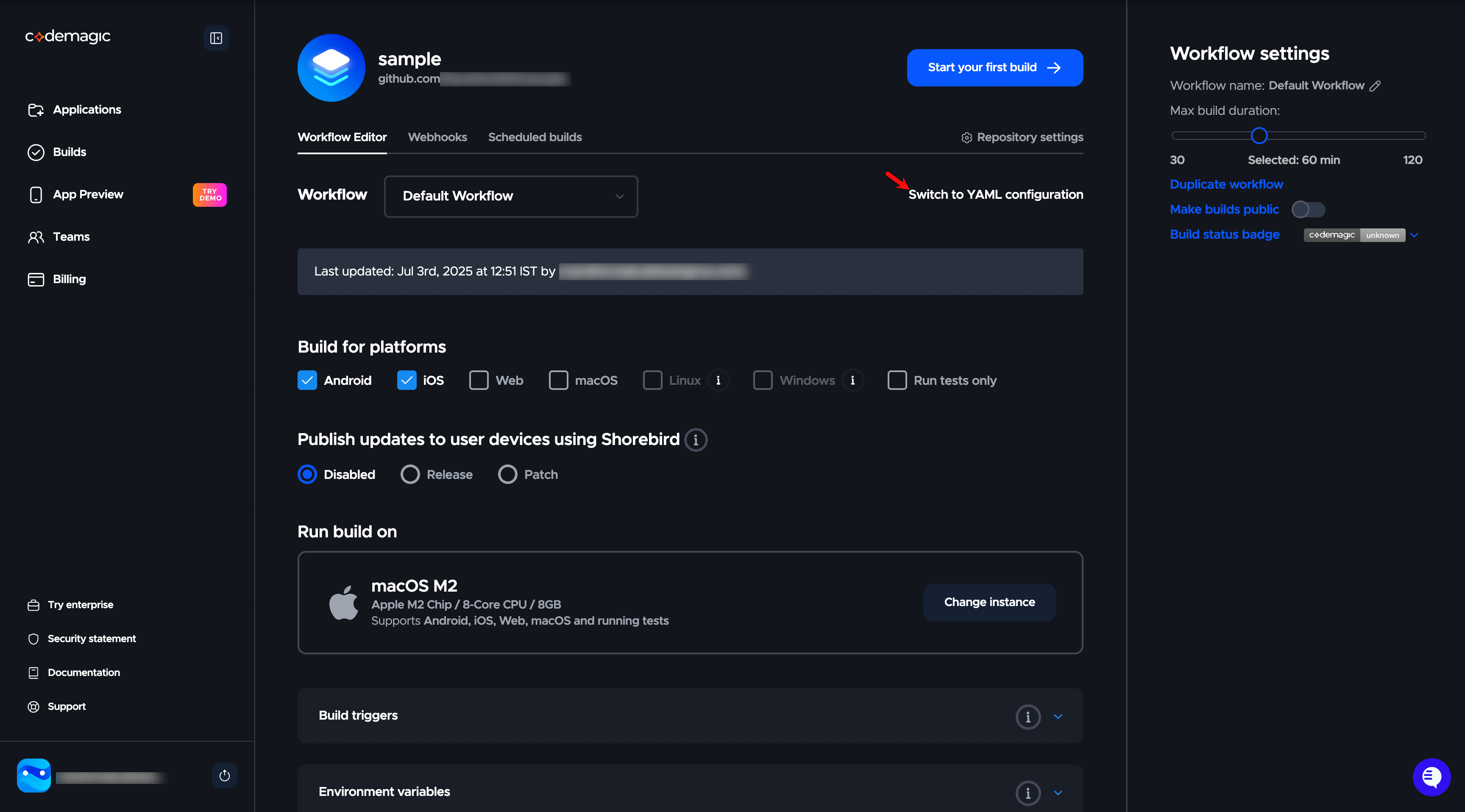Switch to the Webhooks tab
Image resolution: width=1465 pixels, height=812 pixels.
click(x=437, y=137)
